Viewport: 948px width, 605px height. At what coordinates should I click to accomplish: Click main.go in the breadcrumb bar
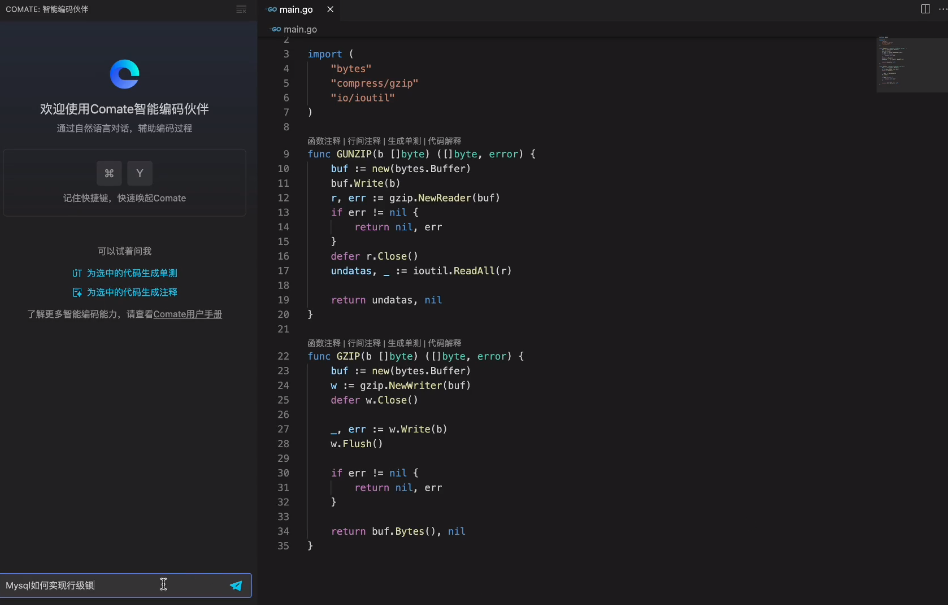click(x=299, y=29)
